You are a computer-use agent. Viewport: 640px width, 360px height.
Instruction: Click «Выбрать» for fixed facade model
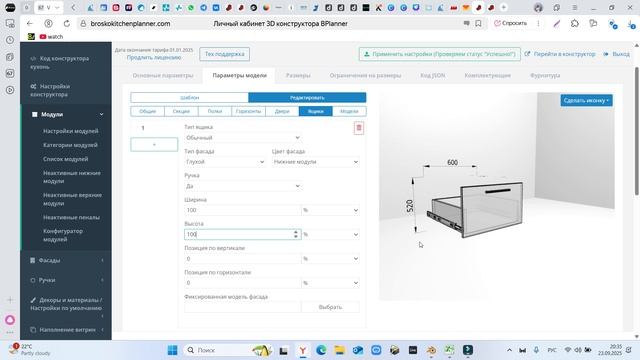[330, 307]
